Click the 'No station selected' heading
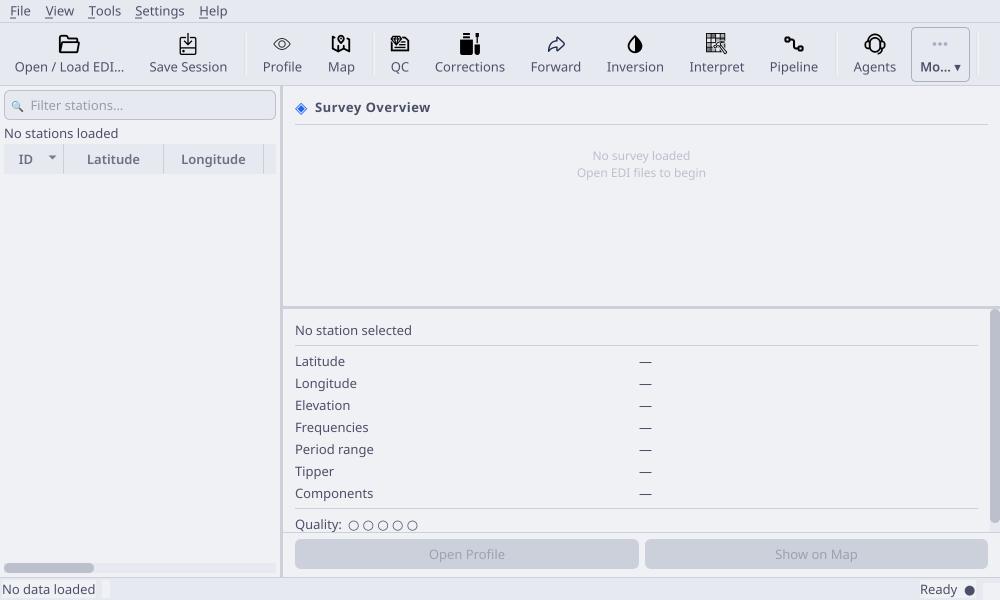 pyautogui.click(x=353, y=330)
